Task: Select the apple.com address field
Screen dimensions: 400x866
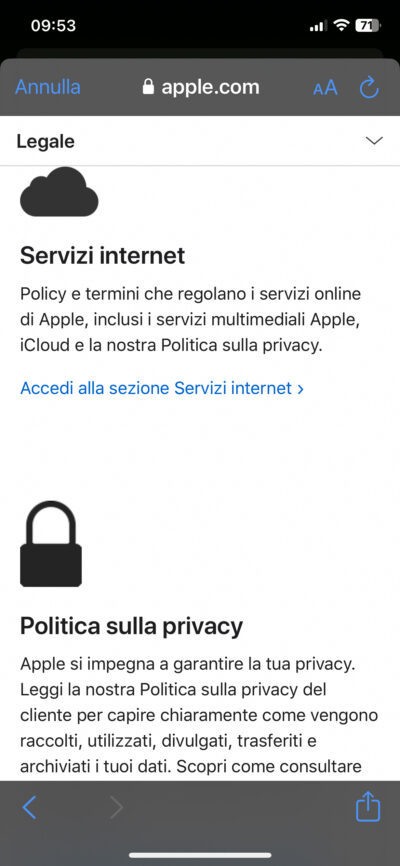Action: tap(201, 87)
